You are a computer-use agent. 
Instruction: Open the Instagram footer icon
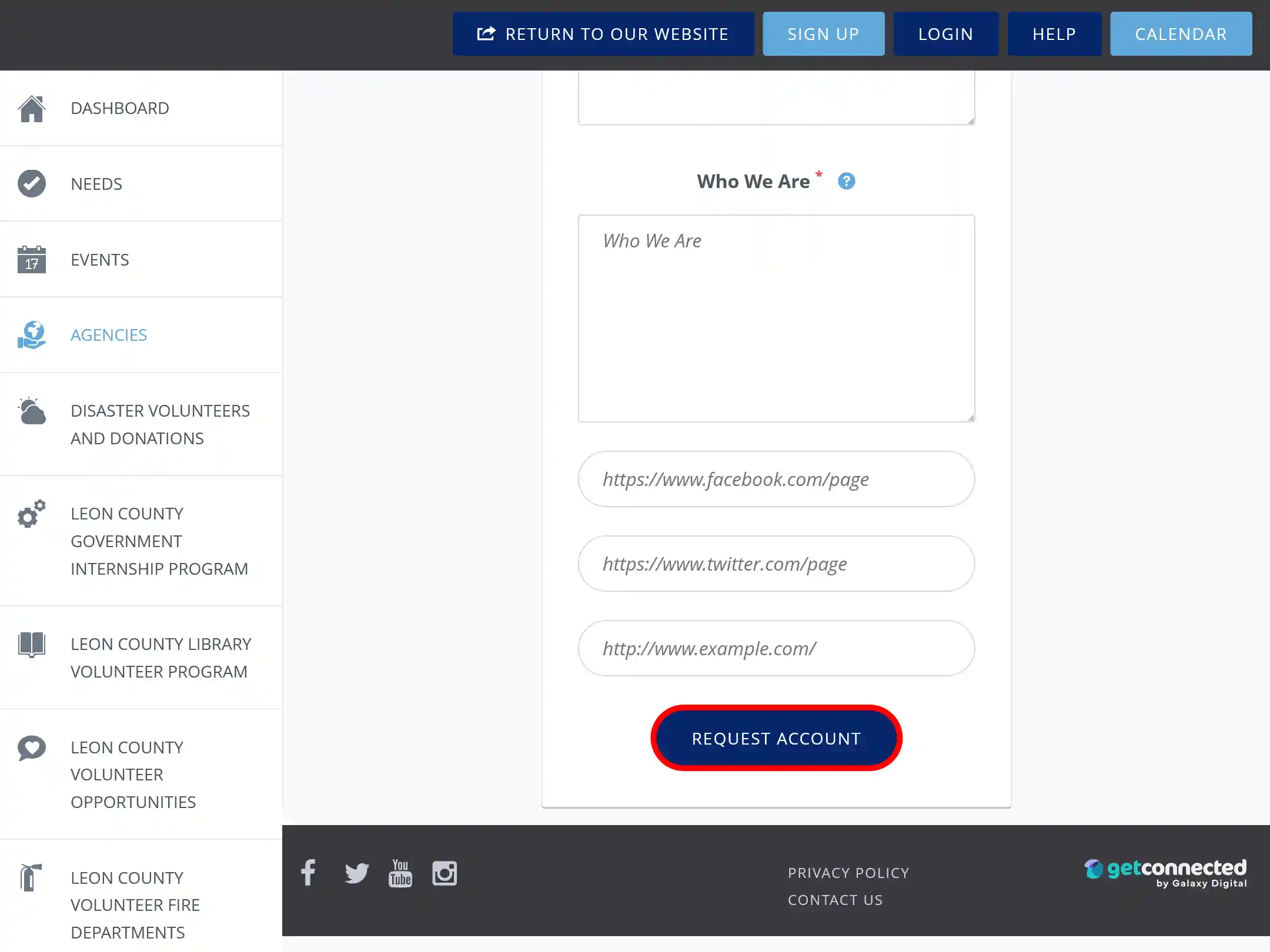click(x=444, y=873)
